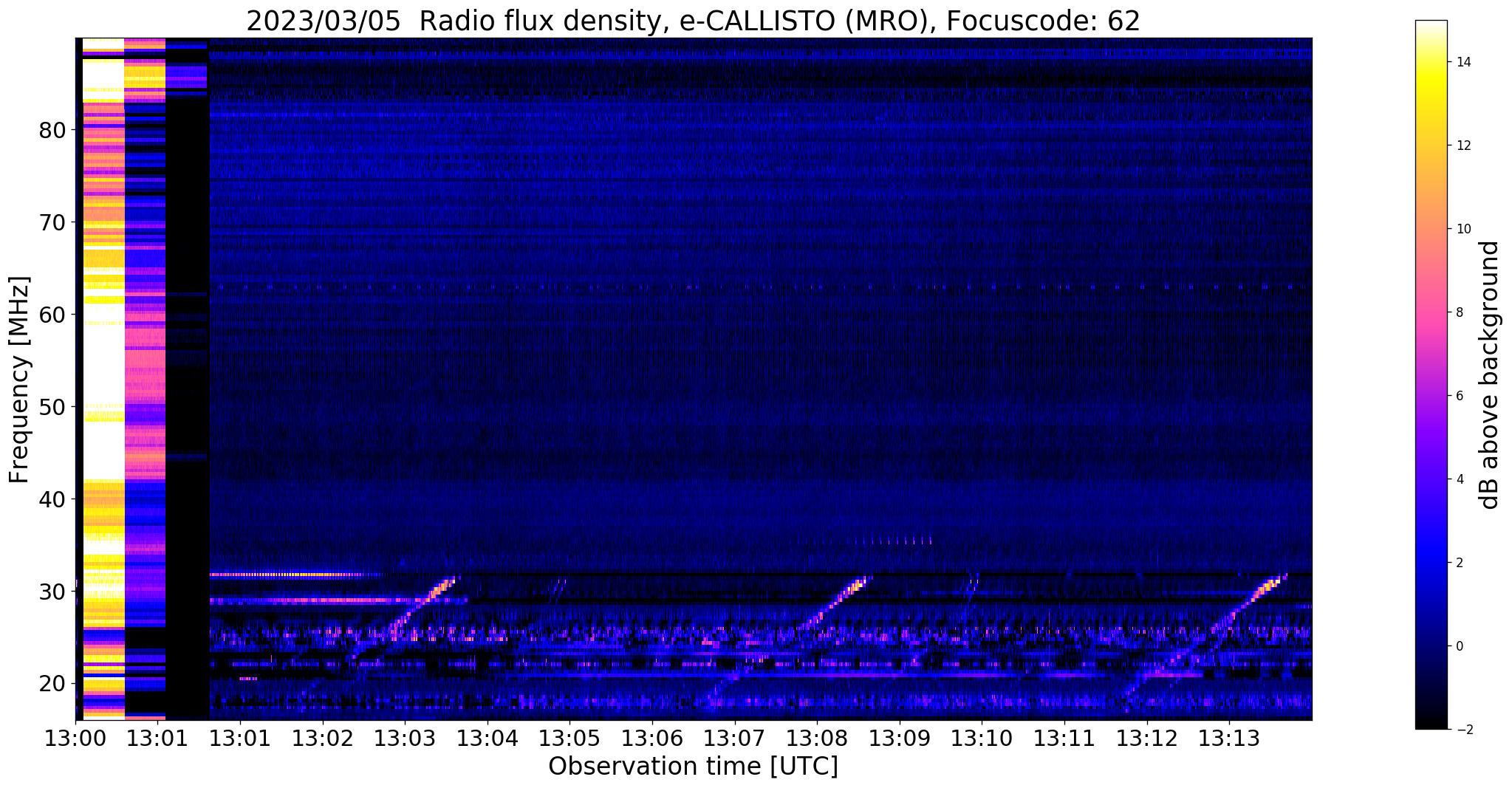
Task: Select the 20 MHz frequency tick label
Action: (x=52, y=684)
